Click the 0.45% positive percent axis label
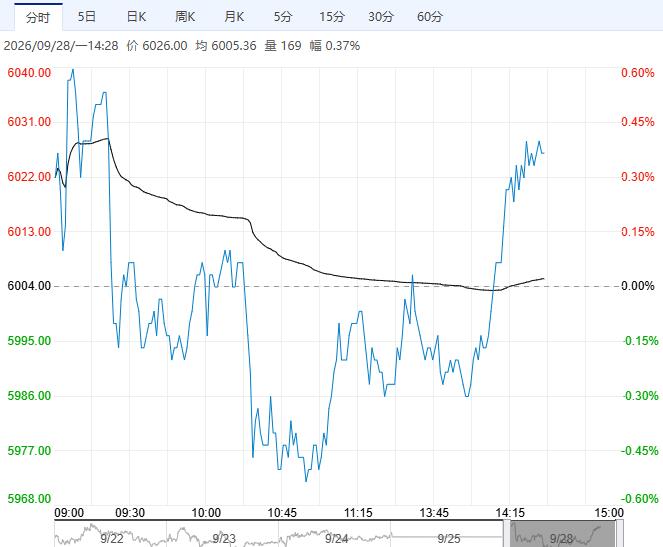The image size is (663, 547). coord(638,122)
